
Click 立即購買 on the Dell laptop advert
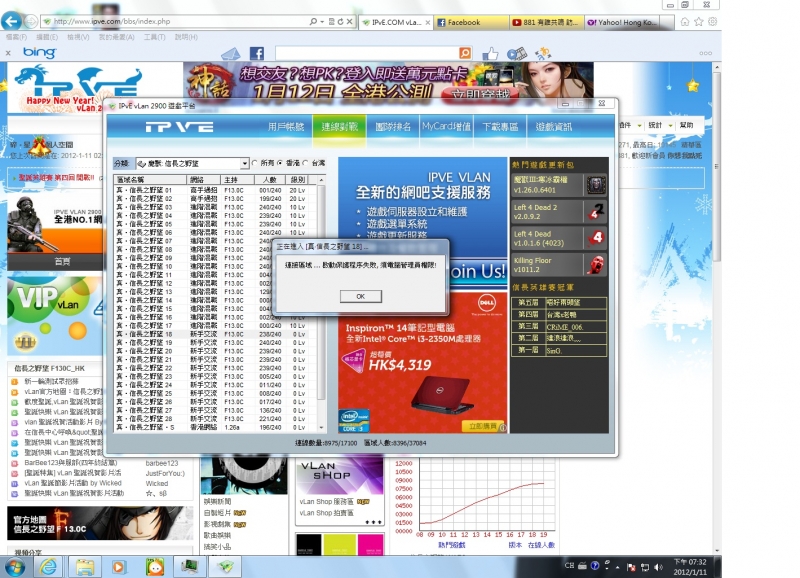pyautogui.click(x=482, y=426)
